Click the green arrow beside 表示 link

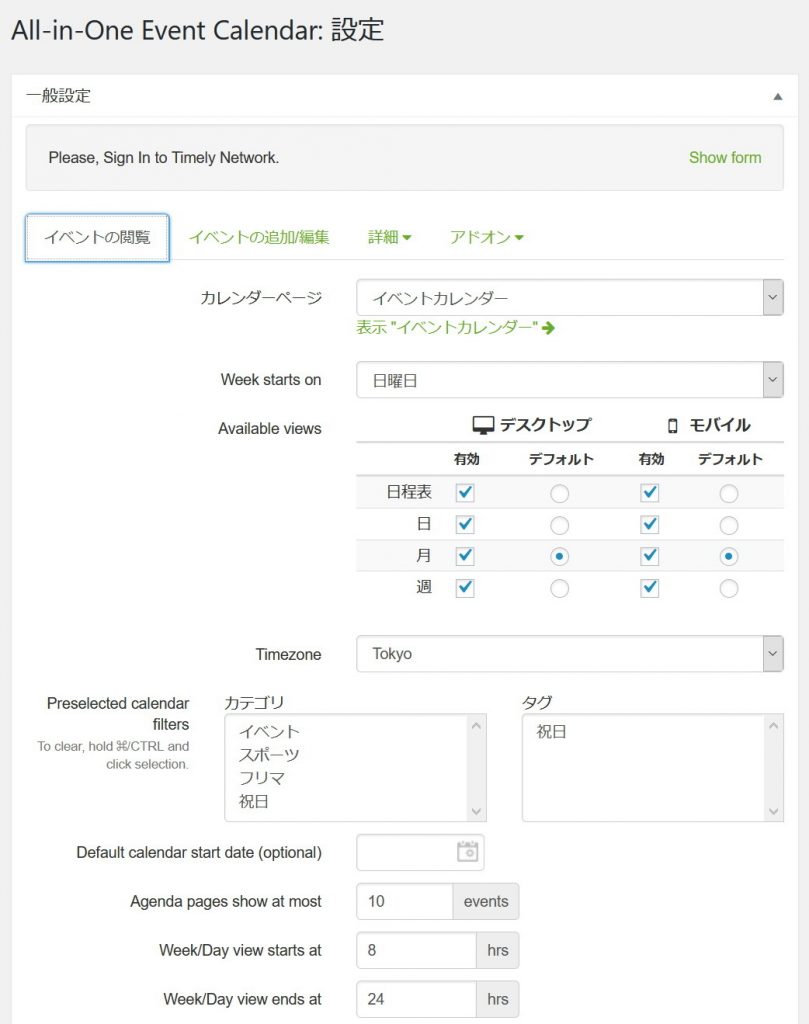(548, 327)
